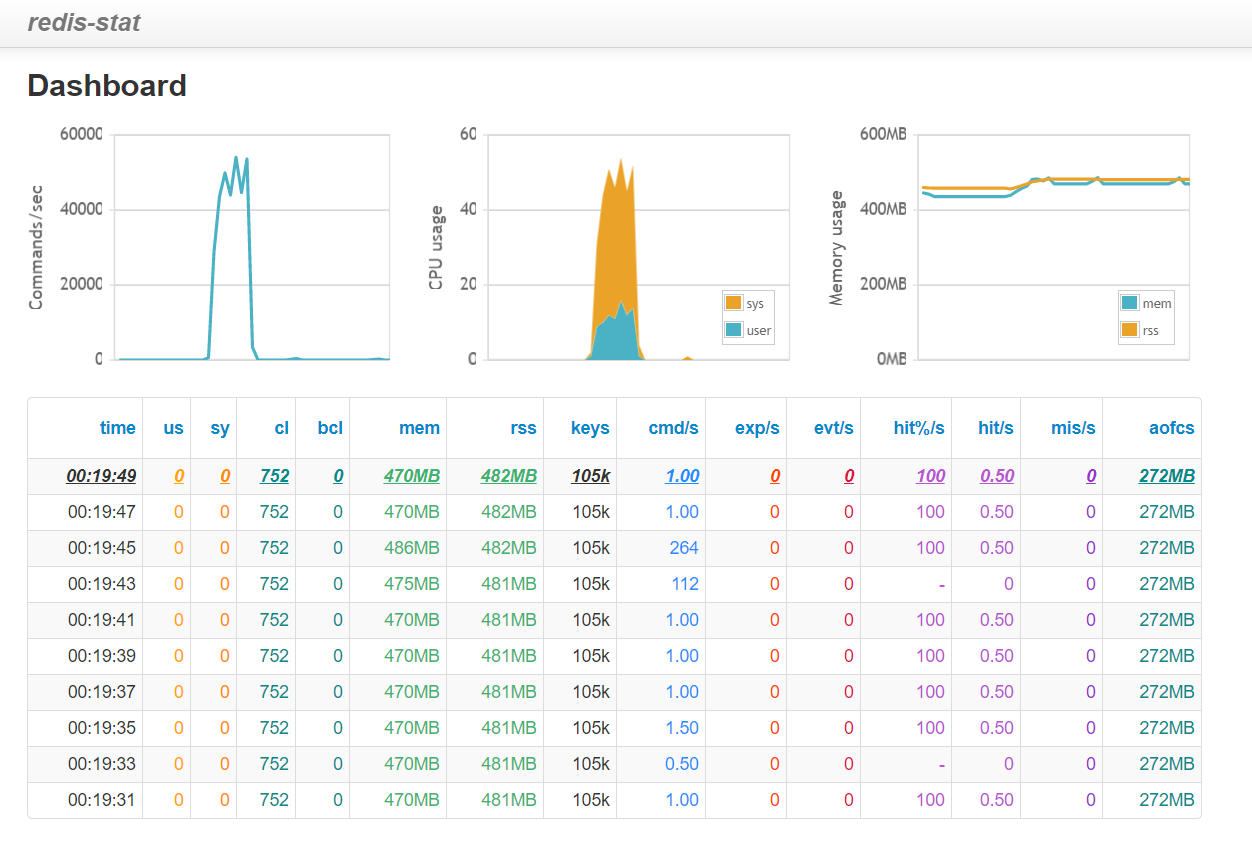Click the 486MB mem value

(412, 548)
